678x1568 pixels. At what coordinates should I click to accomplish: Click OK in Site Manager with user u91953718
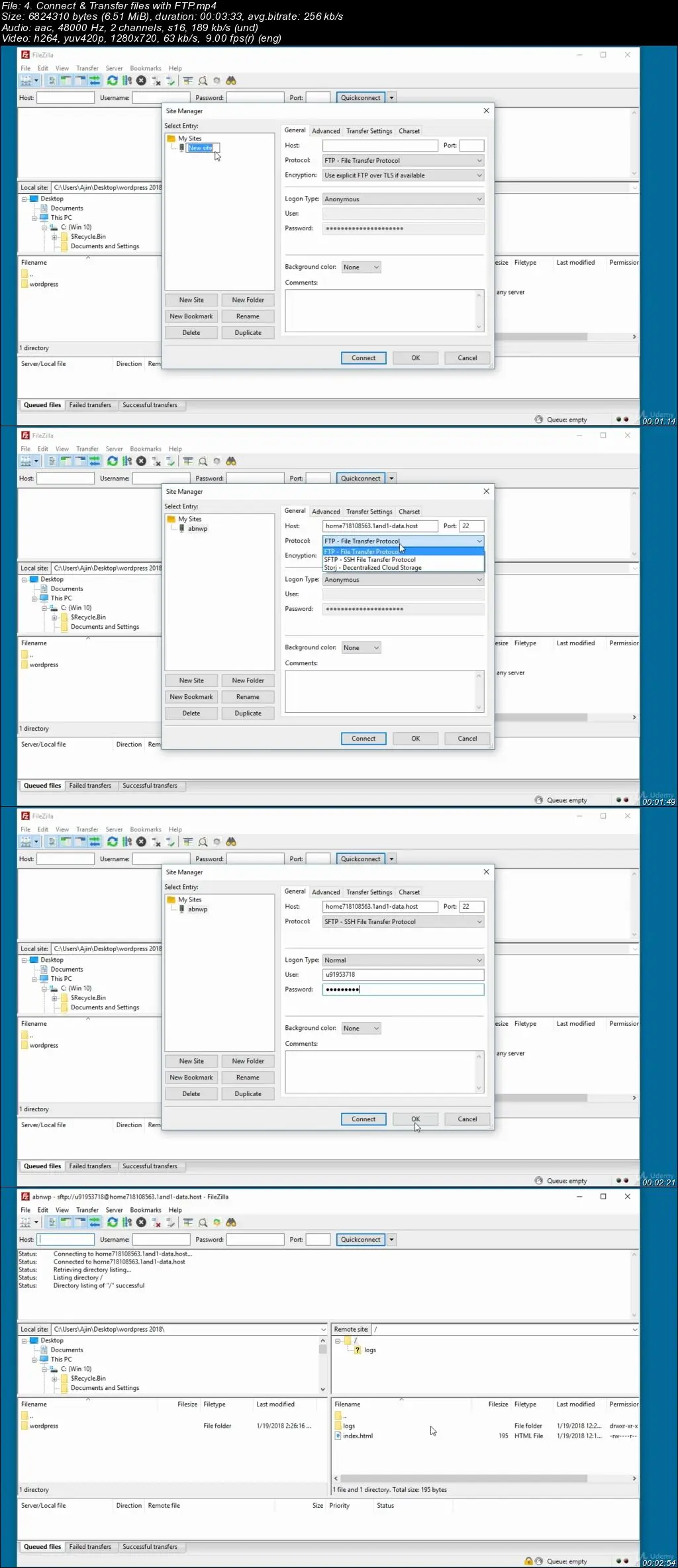pos(415,1119)
